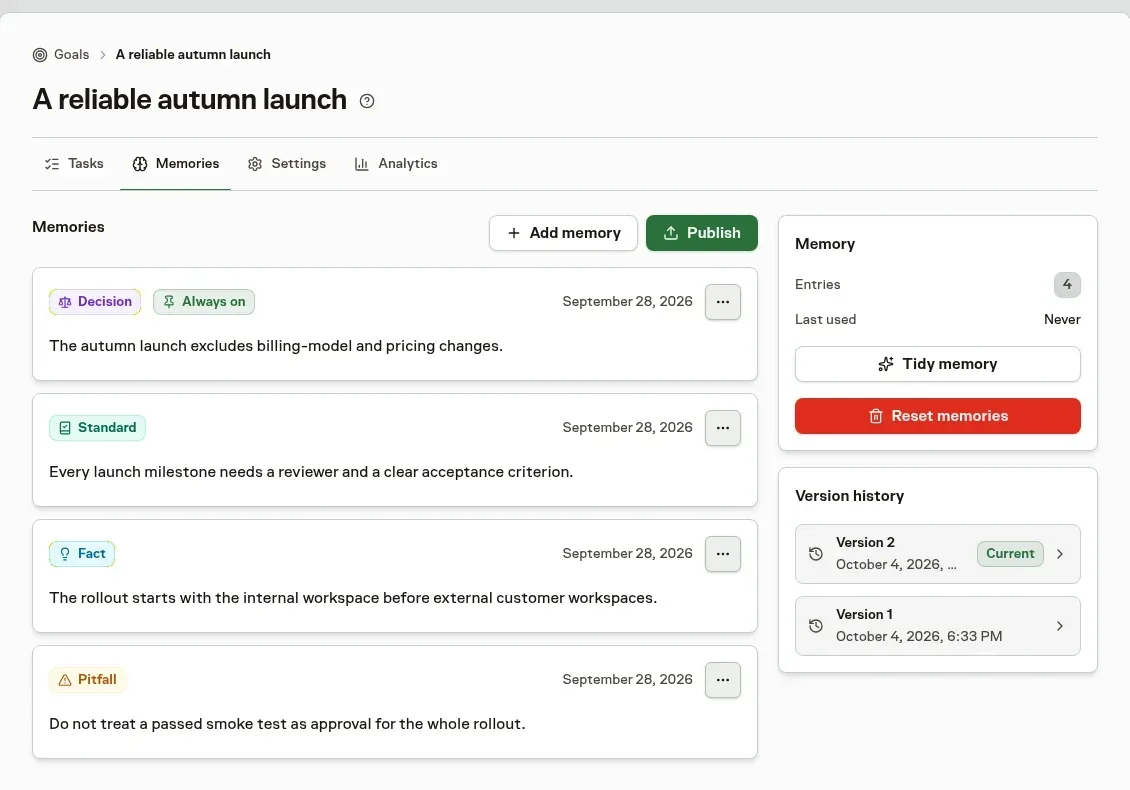1130x790 pixels.
Task: Open options menu for the Decision memory
Action: click(723, 302)
